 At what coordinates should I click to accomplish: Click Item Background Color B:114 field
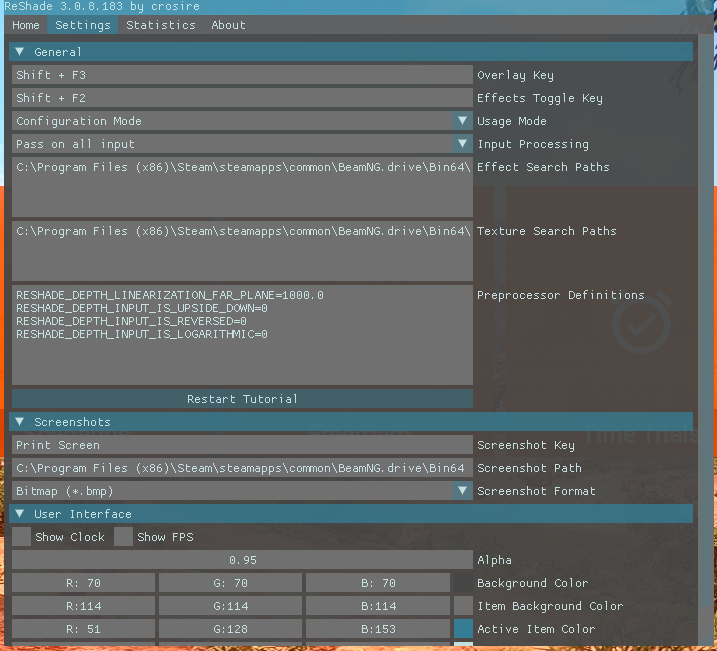[378, 606]
